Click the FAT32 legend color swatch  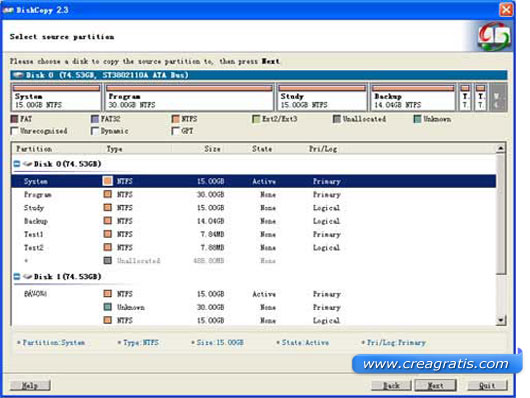coord(95,119)
